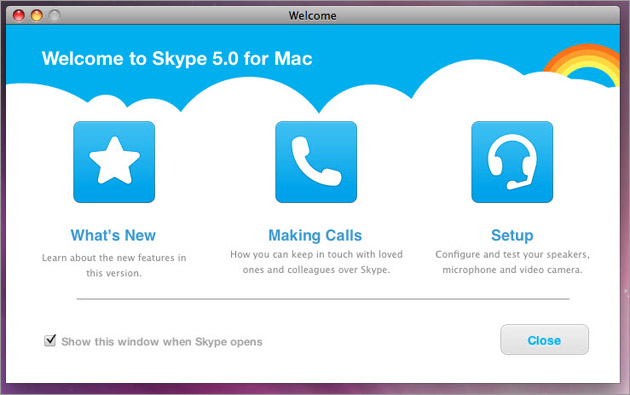Click the Close button
This screenshot has width=630, height=395.
pos(544,340)
